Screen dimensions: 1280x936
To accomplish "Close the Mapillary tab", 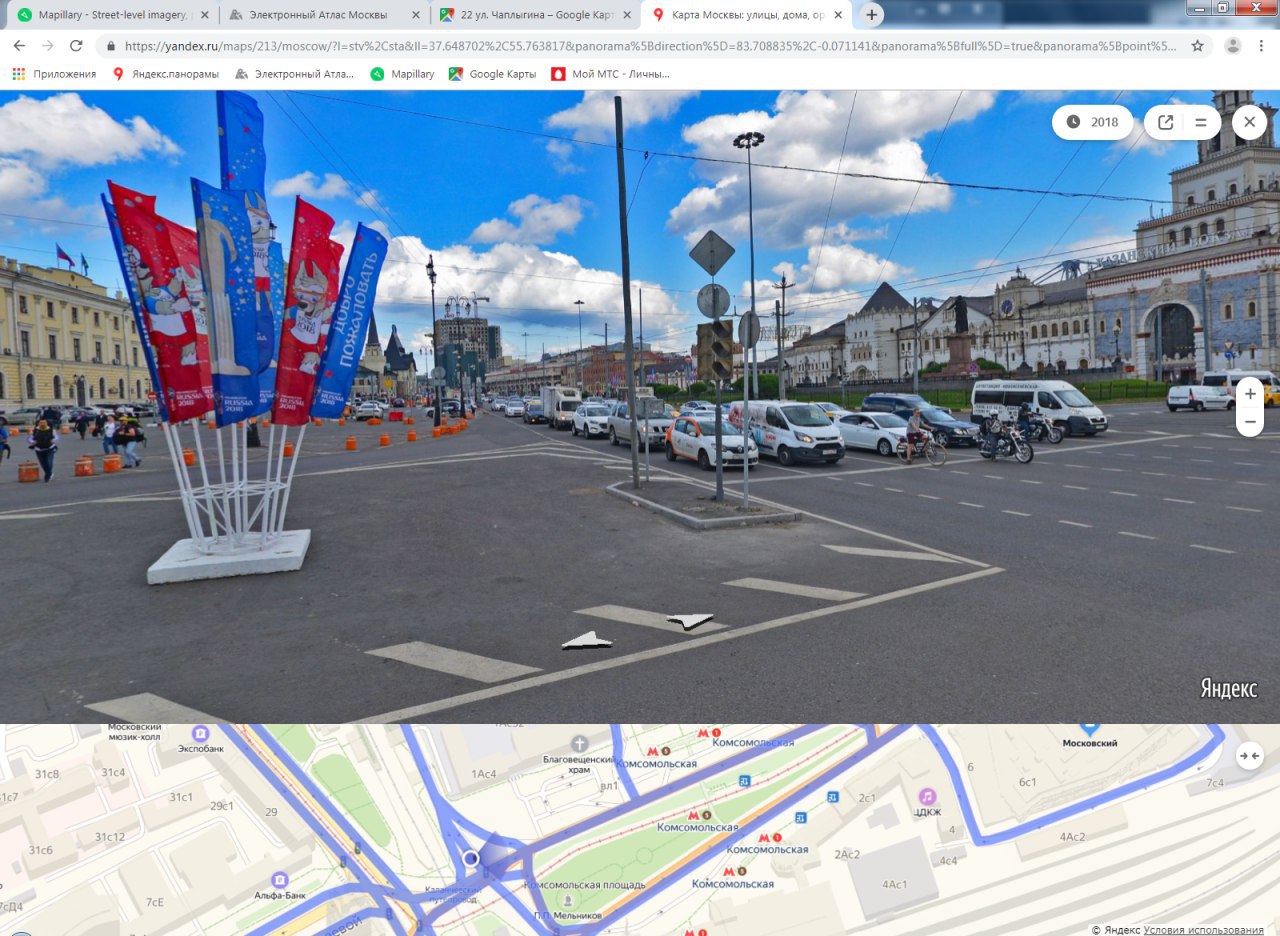I will (x=203, y=15).
